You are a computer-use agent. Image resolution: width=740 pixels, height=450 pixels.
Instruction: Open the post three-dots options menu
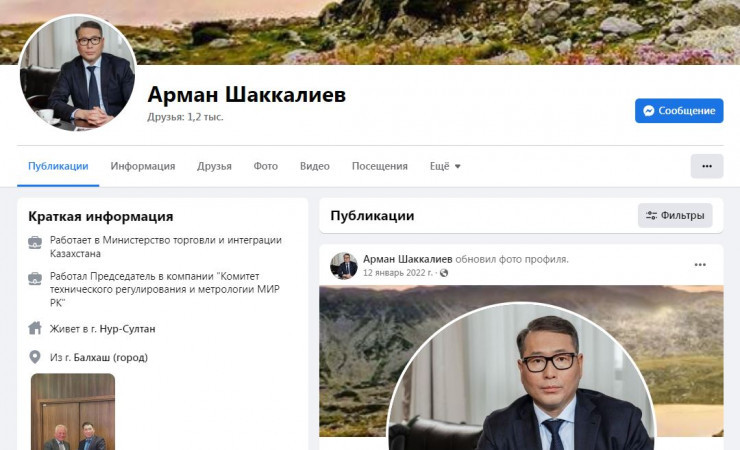tap(700, 265)
